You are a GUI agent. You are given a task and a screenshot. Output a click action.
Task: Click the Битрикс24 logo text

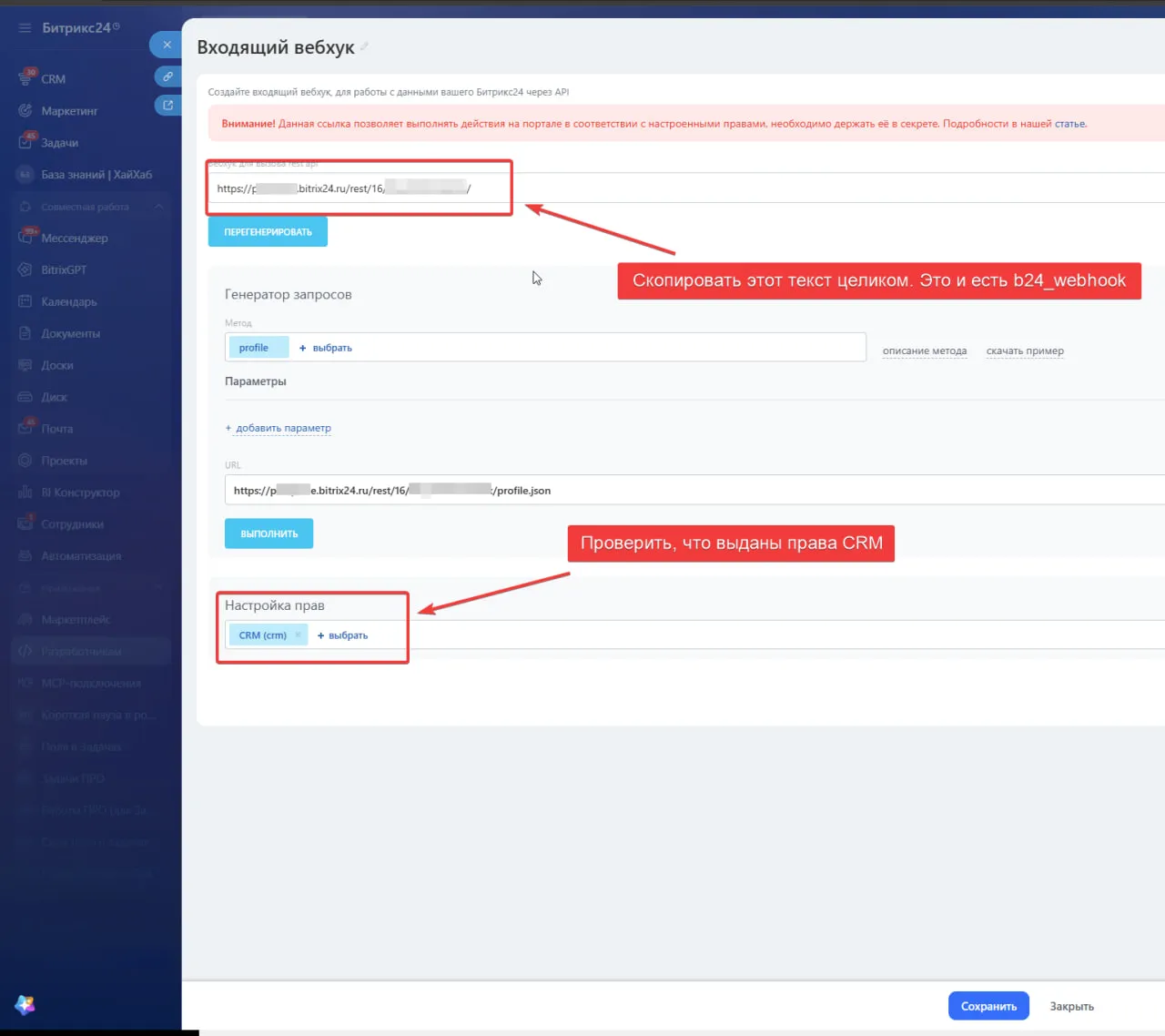pyautogui.click(x=76, y=28)
